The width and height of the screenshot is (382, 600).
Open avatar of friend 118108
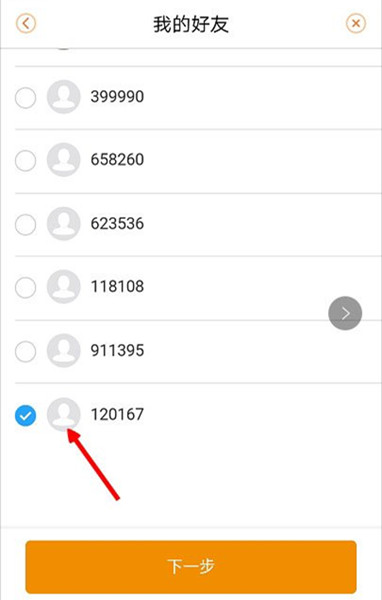(64, 286)
